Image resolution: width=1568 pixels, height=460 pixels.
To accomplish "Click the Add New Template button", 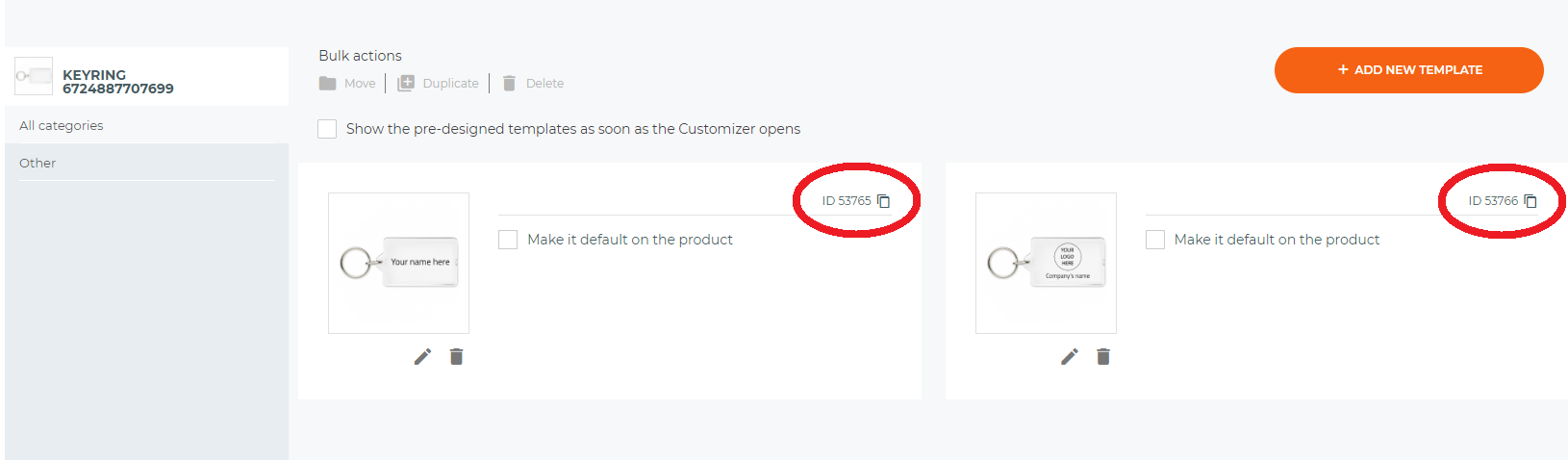I will (x=1408, y=70).
